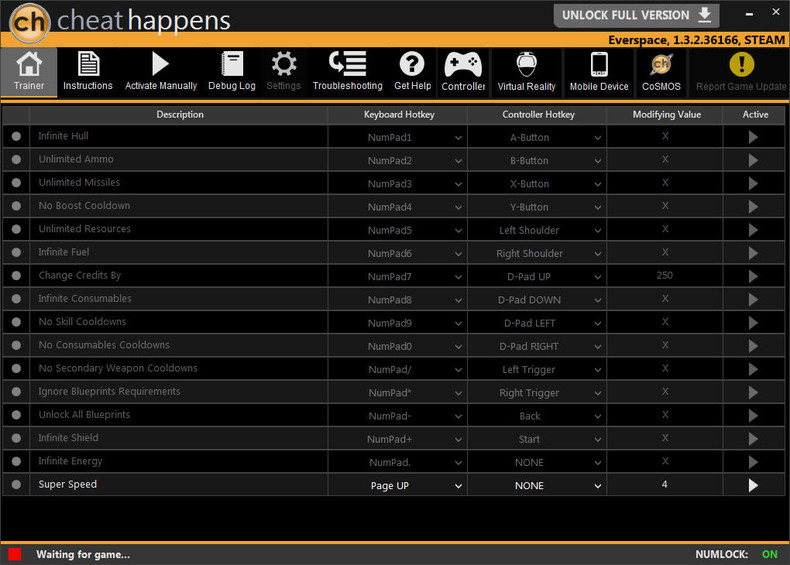Open the Virtual Reality option
790x565 pixels.
click(526, 72)
